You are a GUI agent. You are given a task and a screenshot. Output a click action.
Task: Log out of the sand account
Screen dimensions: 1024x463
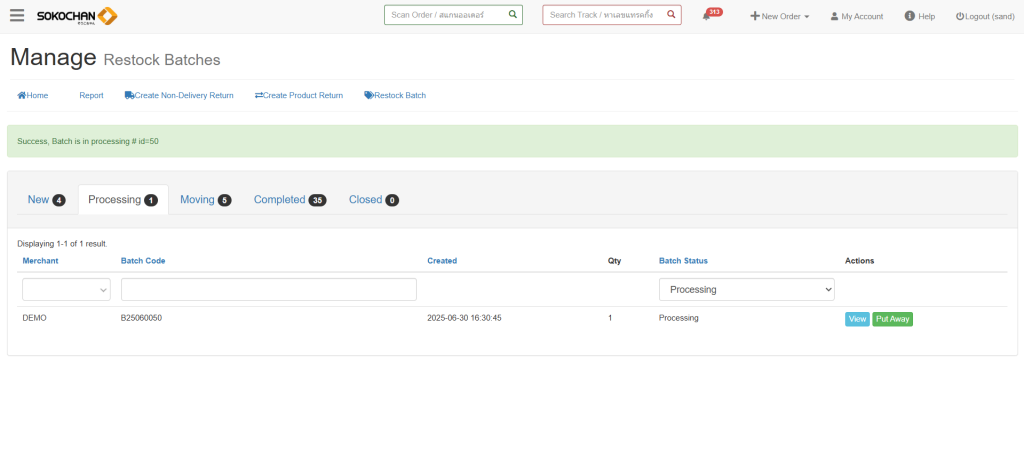[x=984, y=16]
